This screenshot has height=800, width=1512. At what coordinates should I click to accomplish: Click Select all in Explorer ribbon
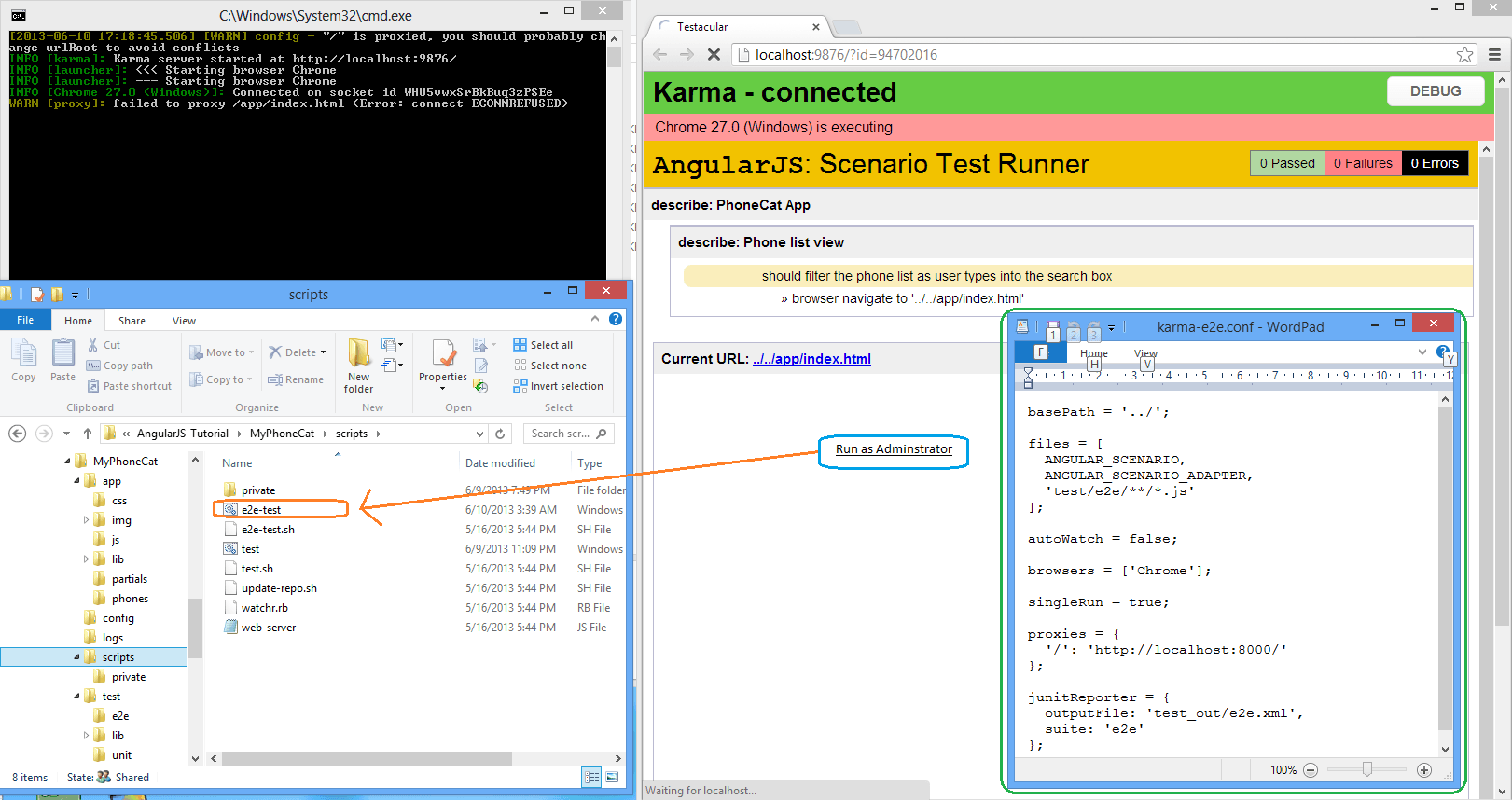pyautogui.click(x=543, y=345)
